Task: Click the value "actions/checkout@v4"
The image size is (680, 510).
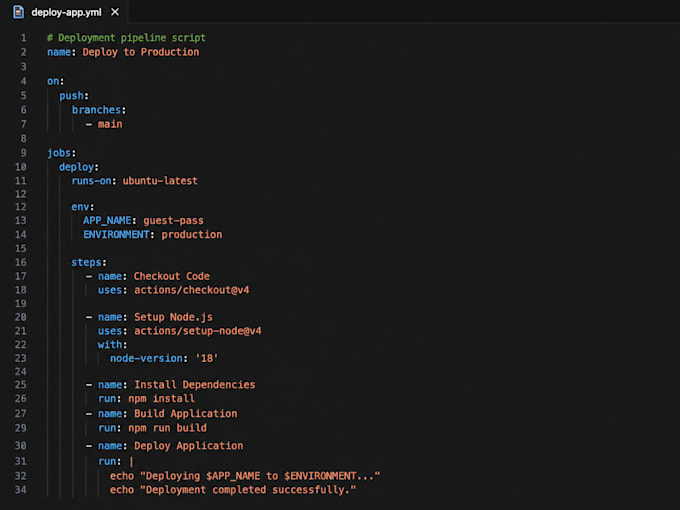Action: coord(192,290)
